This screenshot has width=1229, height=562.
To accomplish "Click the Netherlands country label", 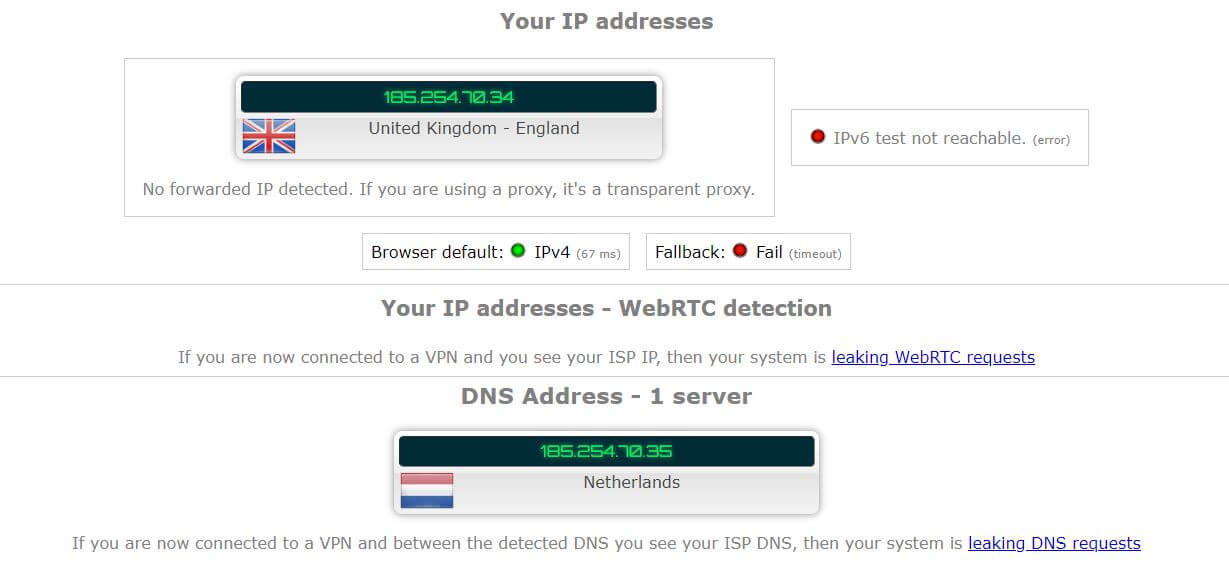I will [632, 482].
